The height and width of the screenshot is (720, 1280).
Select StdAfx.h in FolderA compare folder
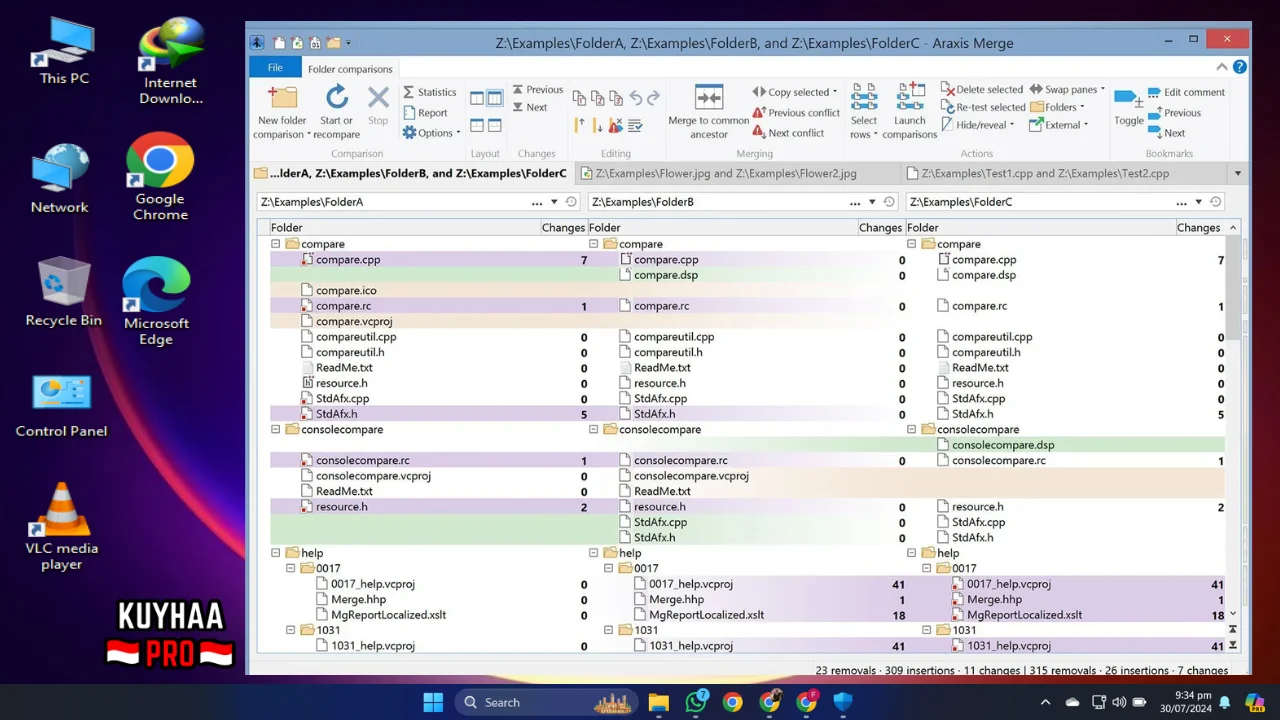336,414
